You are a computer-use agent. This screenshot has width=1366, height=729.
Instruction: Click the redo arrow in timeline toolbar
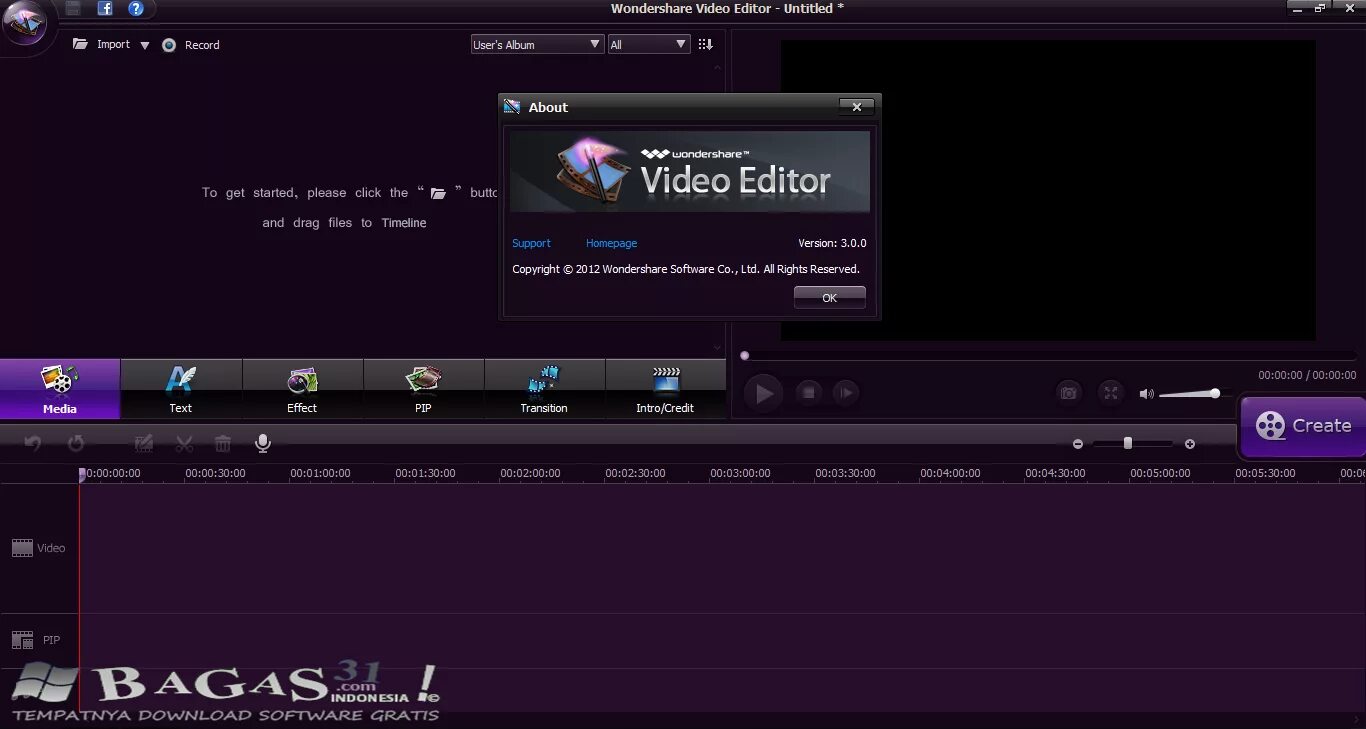coord(76,443)
